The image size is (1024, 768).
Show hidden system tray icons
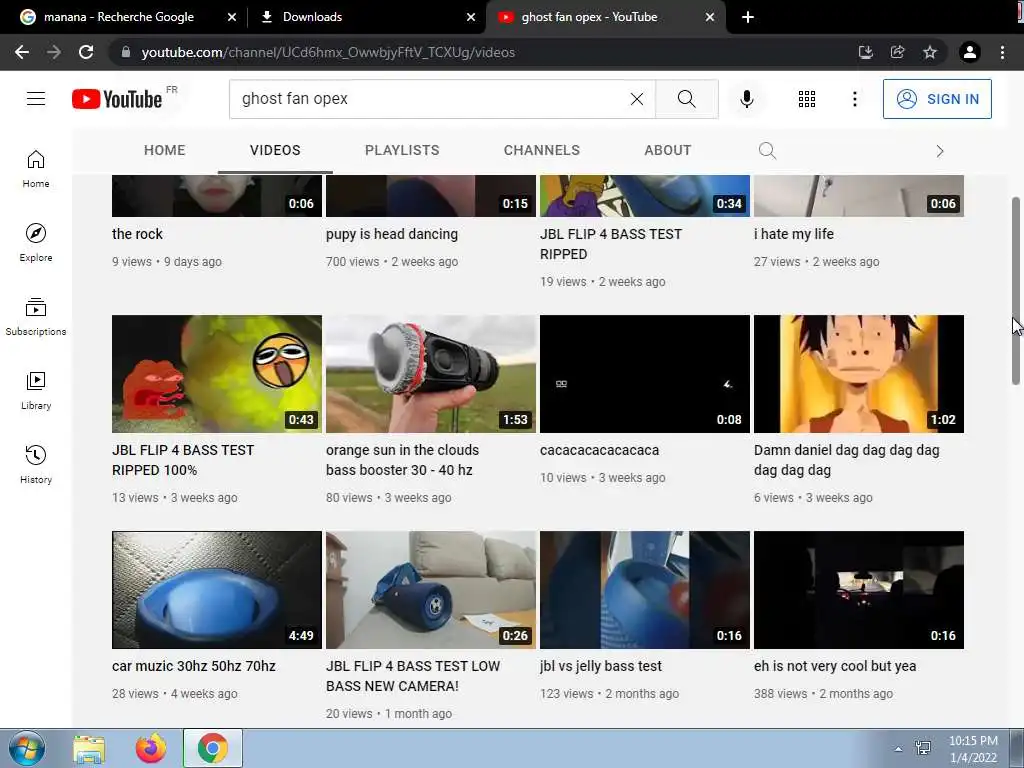pos(899,749)
